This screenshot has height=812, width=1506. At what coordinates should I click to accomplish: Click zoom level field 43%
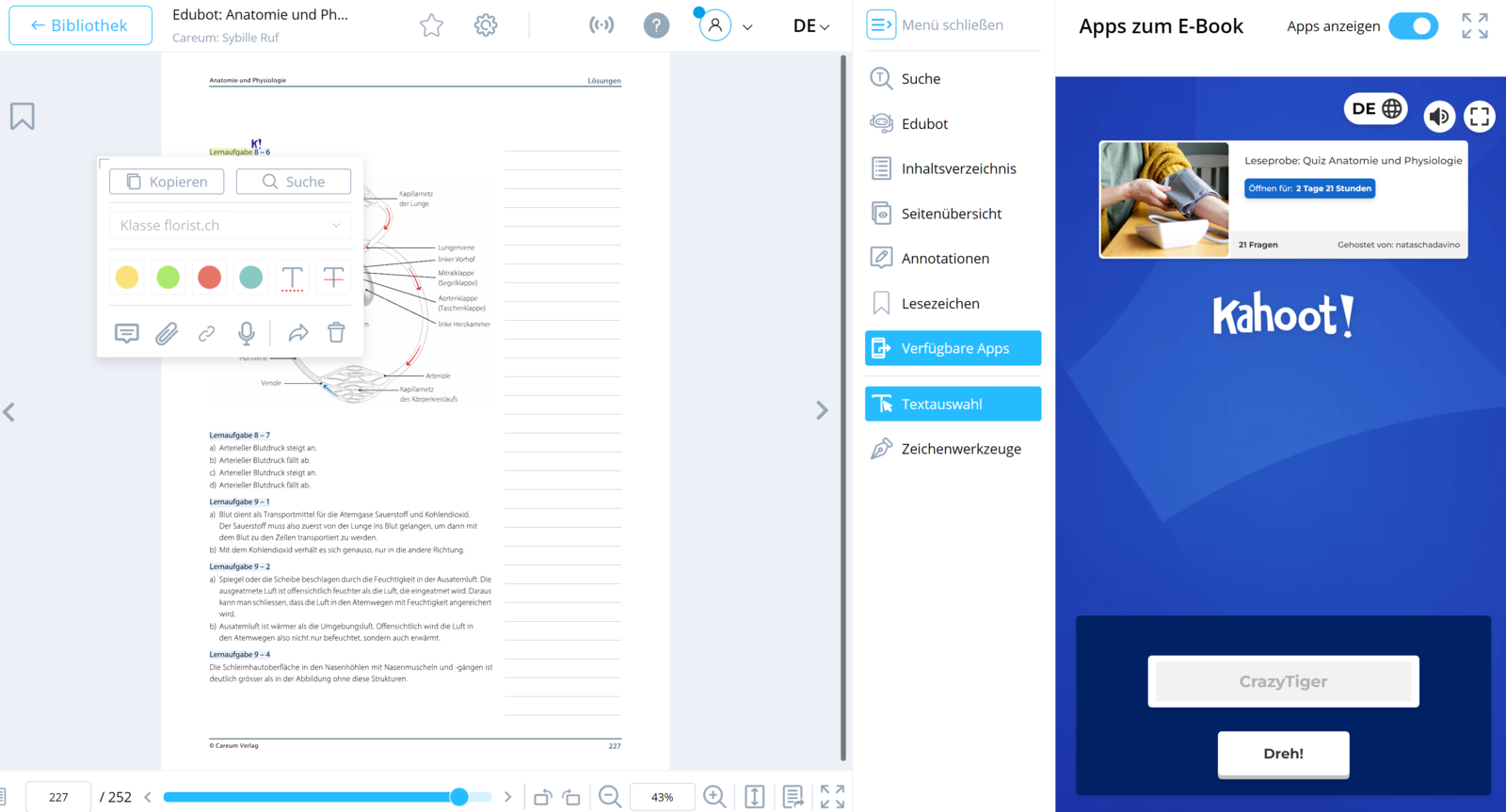663,797
